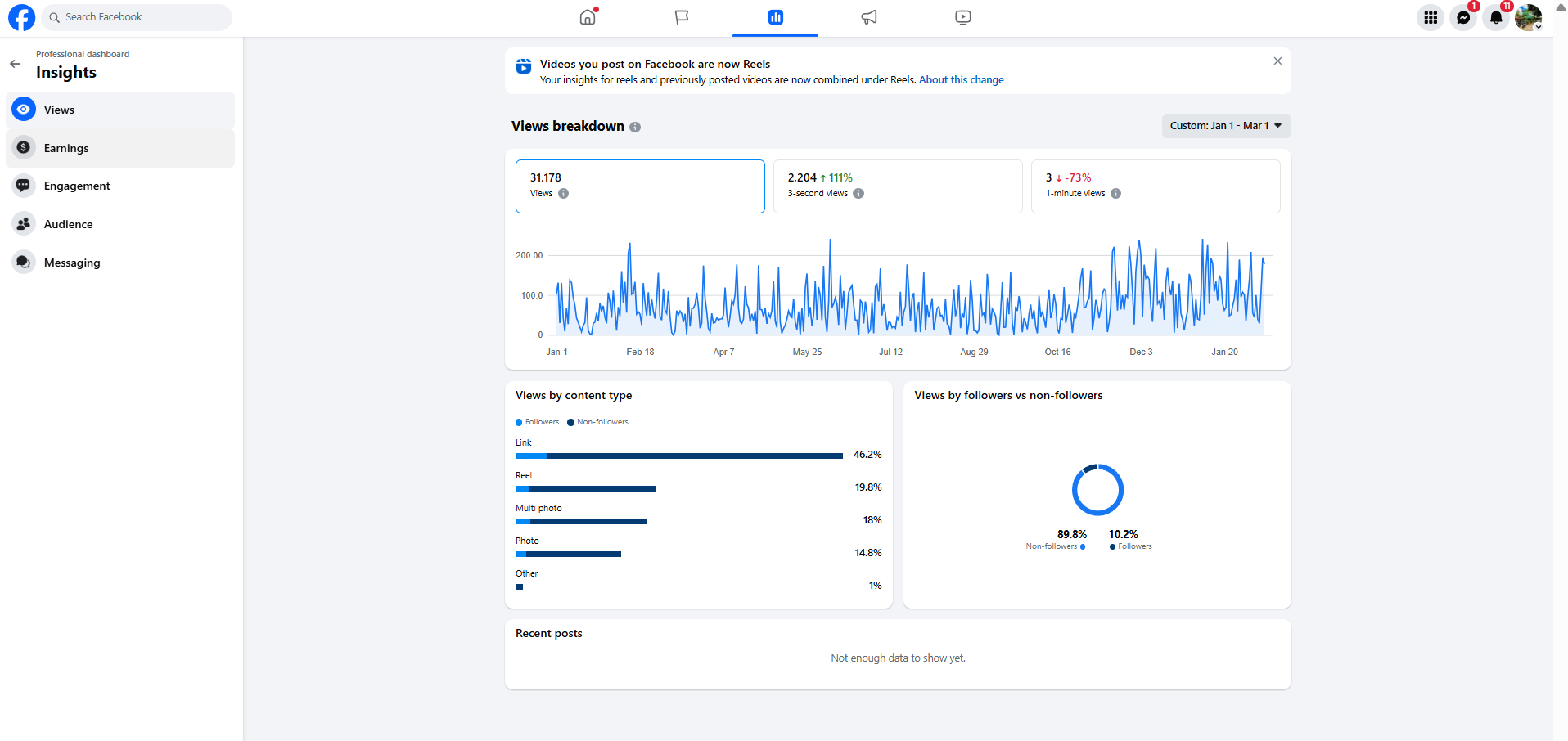Open the Ads megaphone icon
1568x741 pixels.
point(869,17)
